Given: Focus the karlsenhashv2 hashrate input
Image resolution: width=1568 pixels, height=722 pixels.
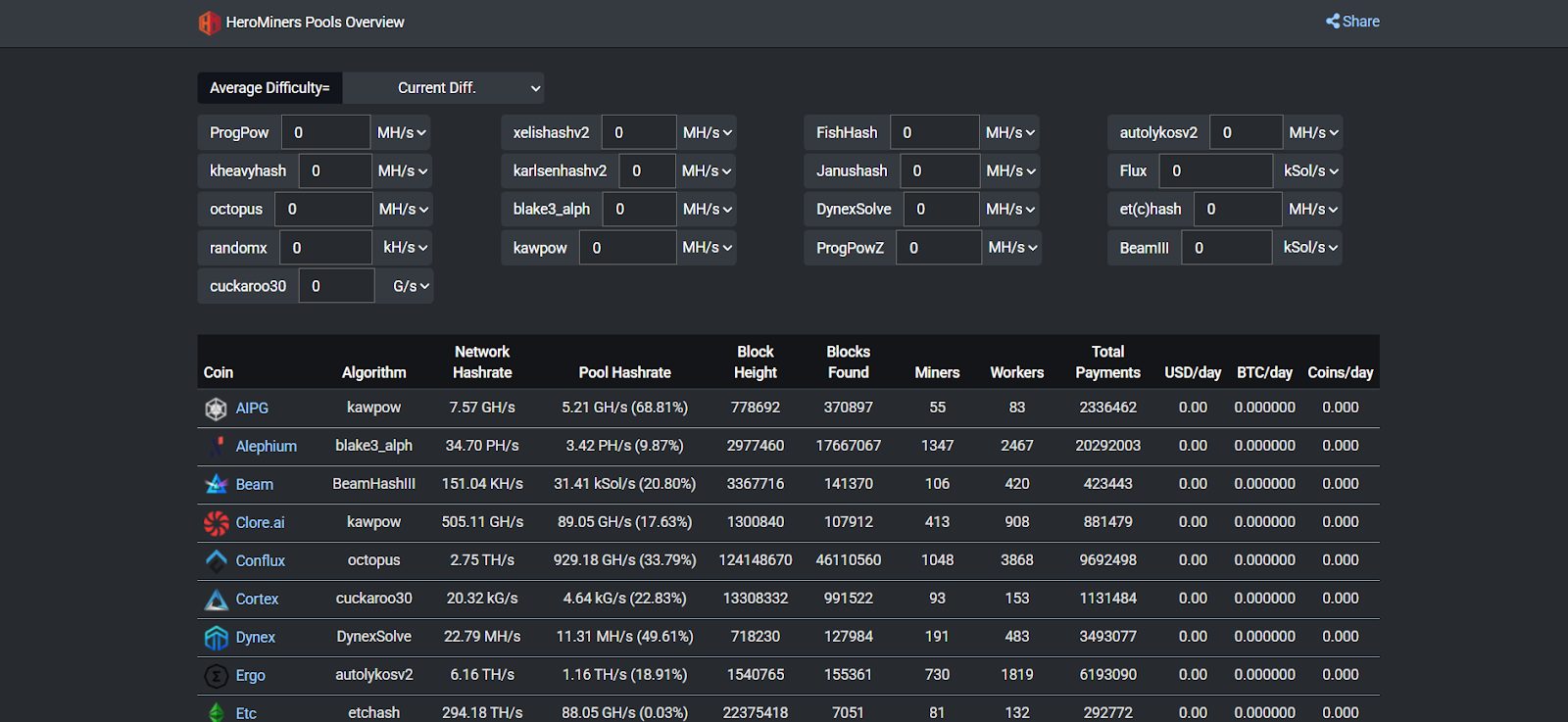Looking at the screenshot, I should tap(647, 170).
